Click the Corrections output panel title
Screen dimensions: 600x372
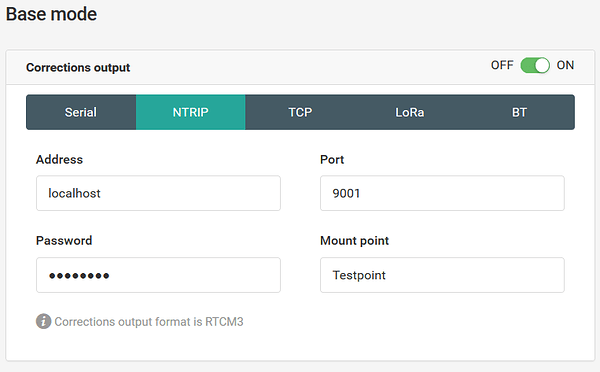(x=78, y=67)
